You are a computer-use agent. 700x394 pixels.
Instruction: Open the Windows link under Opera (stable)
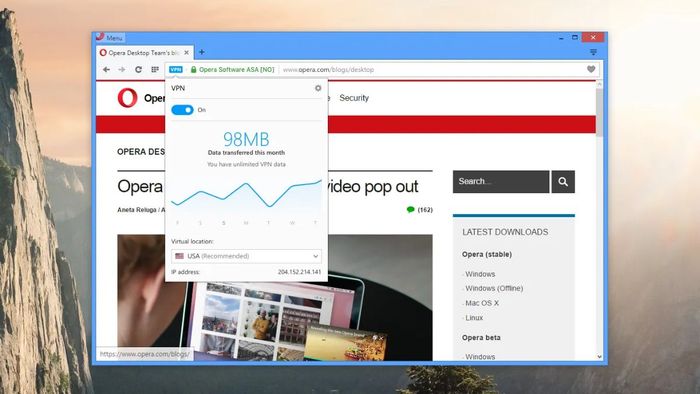(480, 274)
